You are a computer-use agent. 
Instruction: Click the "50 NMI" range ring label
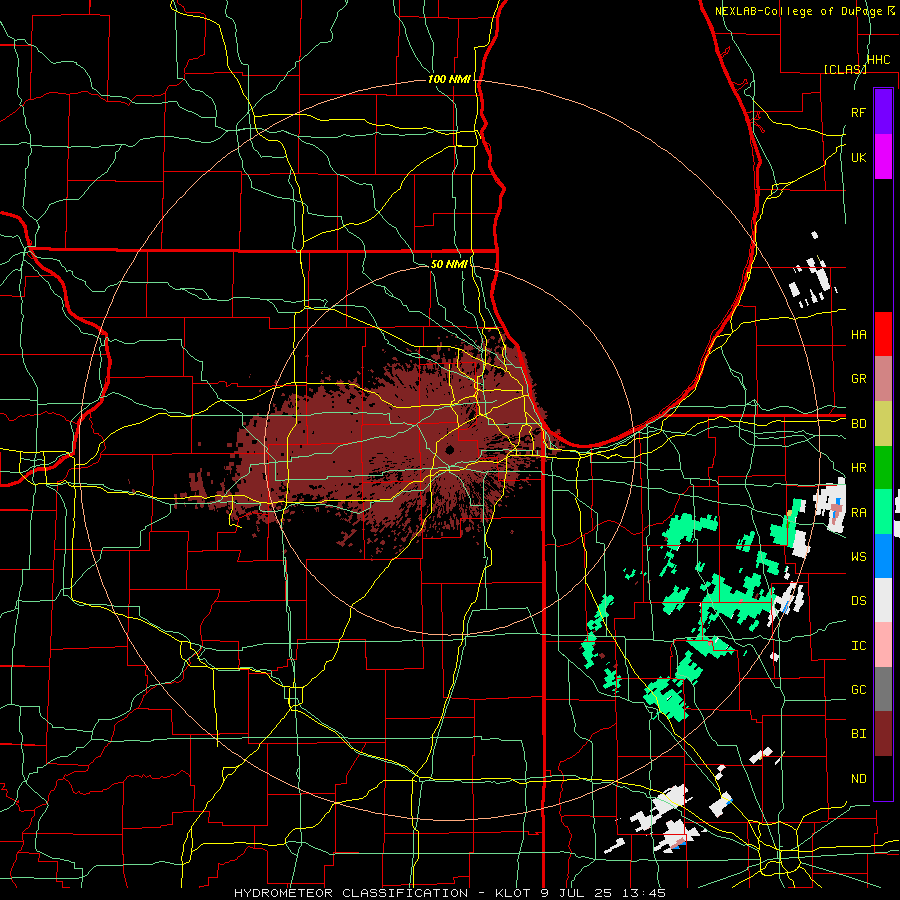tap(449, 264)
